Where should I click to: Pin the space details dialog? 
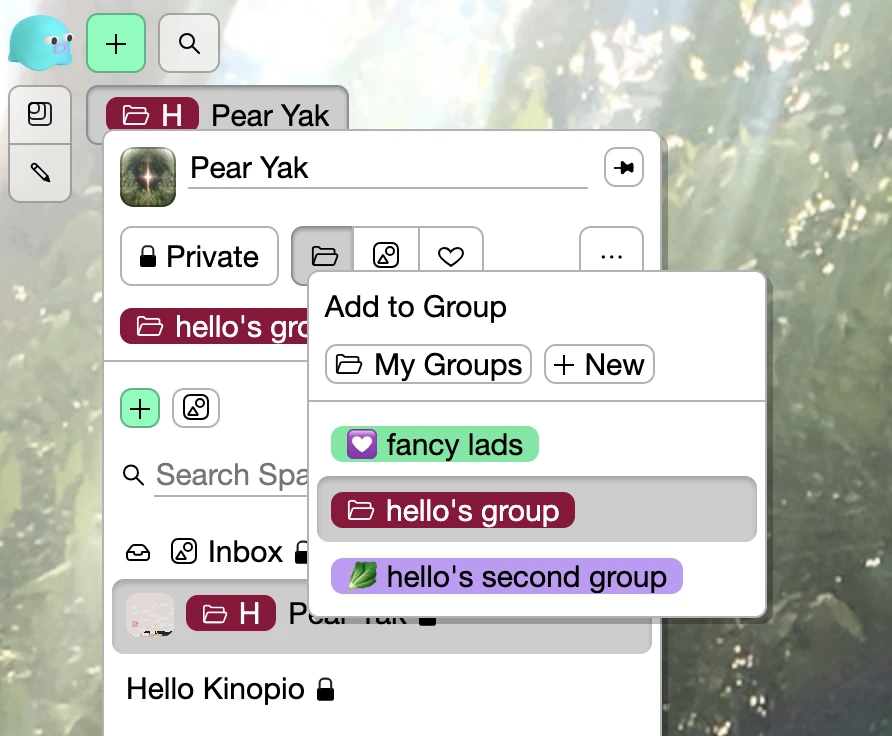click(x=623, y=168)
